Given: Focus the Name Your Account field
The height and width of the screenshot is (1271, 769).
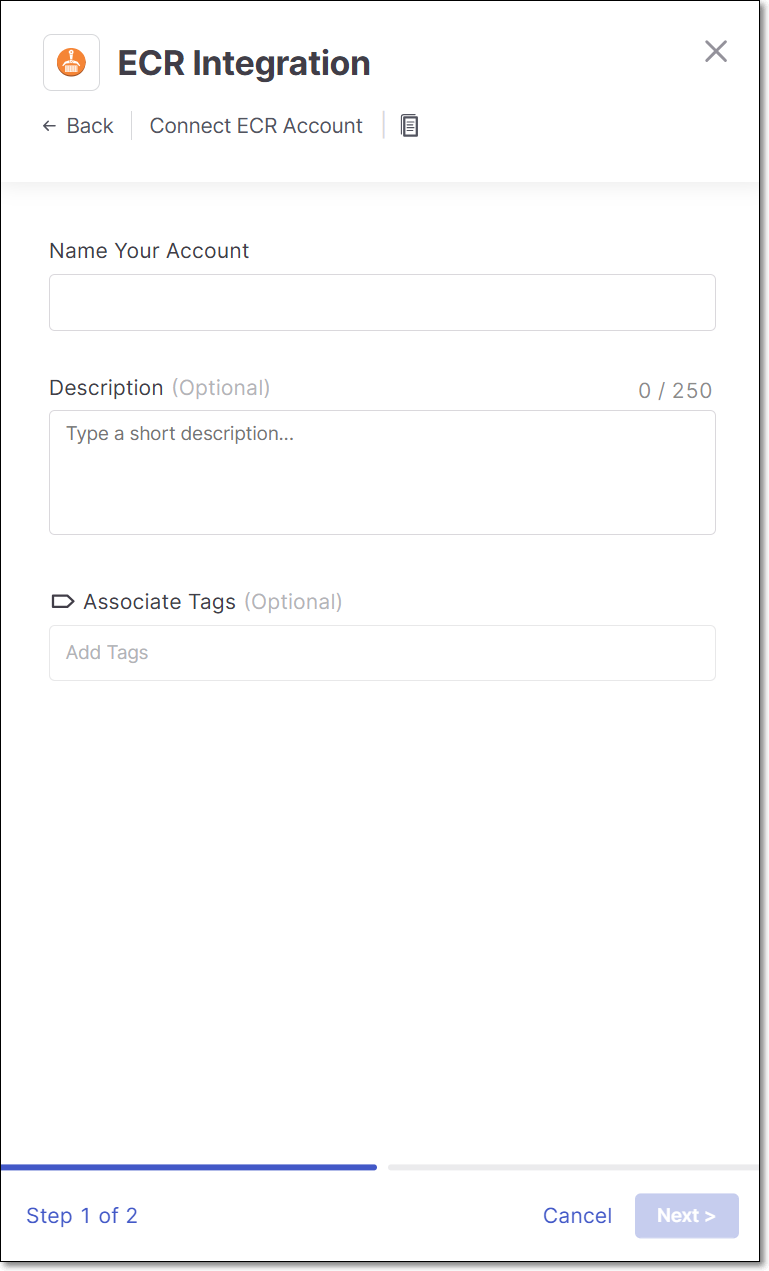Looking at the screenshot, I should point(382,302).
